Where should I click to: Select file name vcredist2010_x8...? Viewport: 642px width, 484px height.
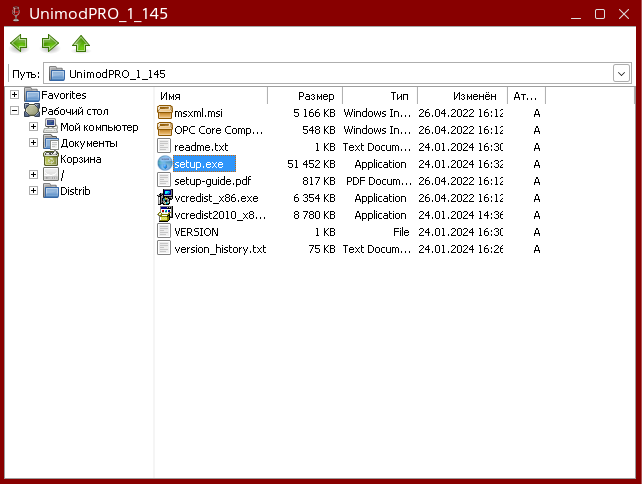click(220, 215)
